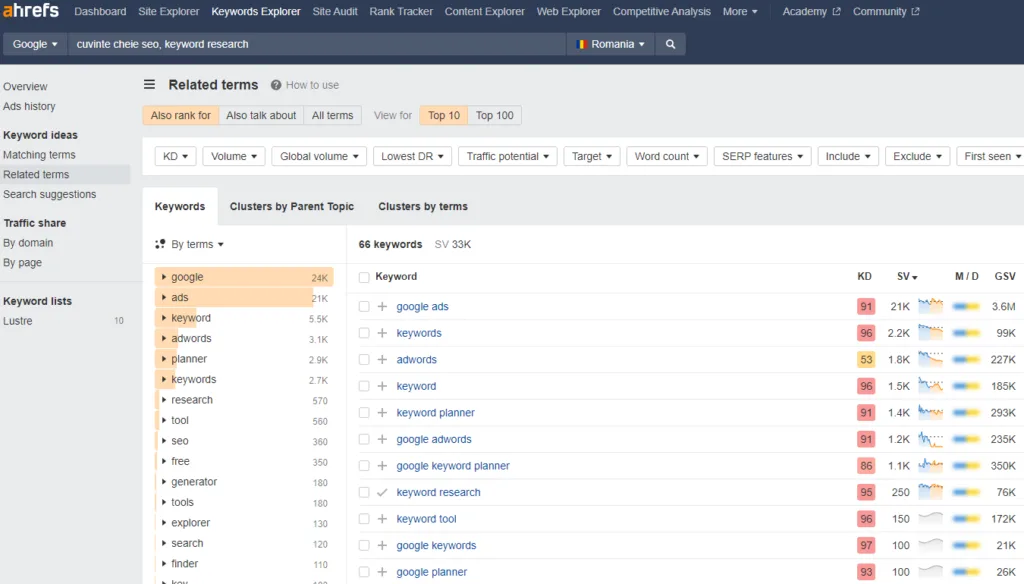Open the Lustre keyword list
1024x584 pixels.
tap(18, 321)
